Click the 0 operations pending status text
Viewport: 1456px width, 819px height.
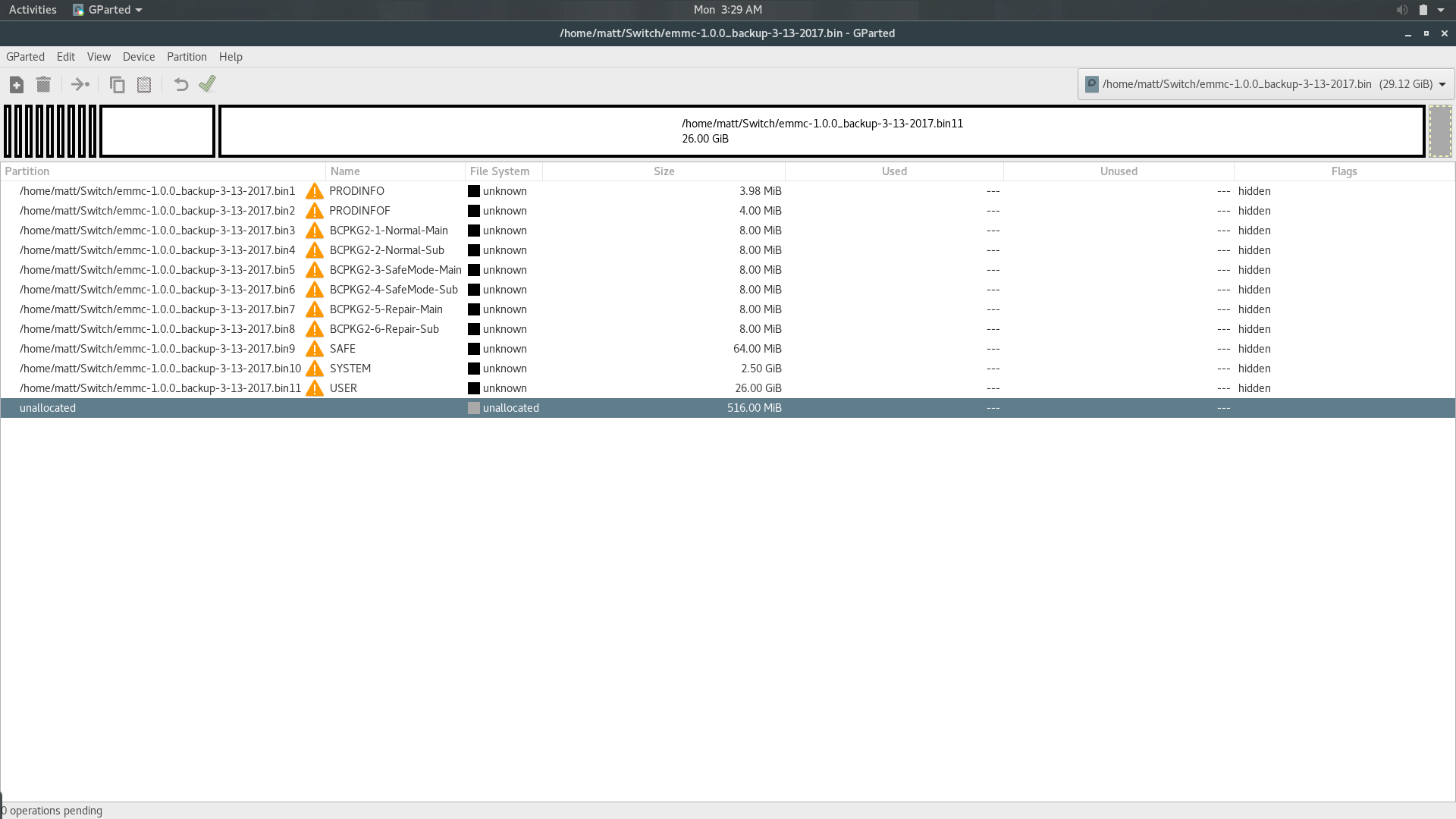point(52,811)
